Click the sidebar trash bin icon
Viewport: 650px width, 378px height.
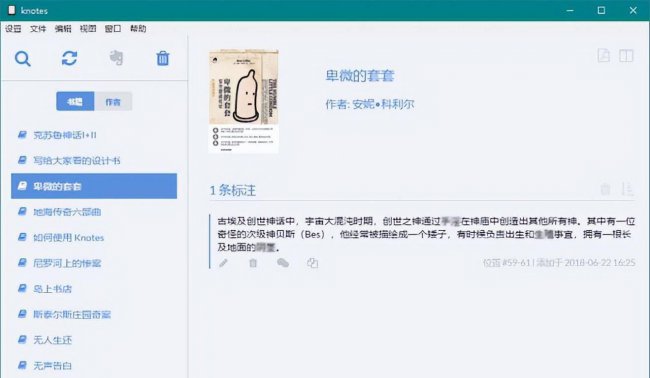pos(162,58)
